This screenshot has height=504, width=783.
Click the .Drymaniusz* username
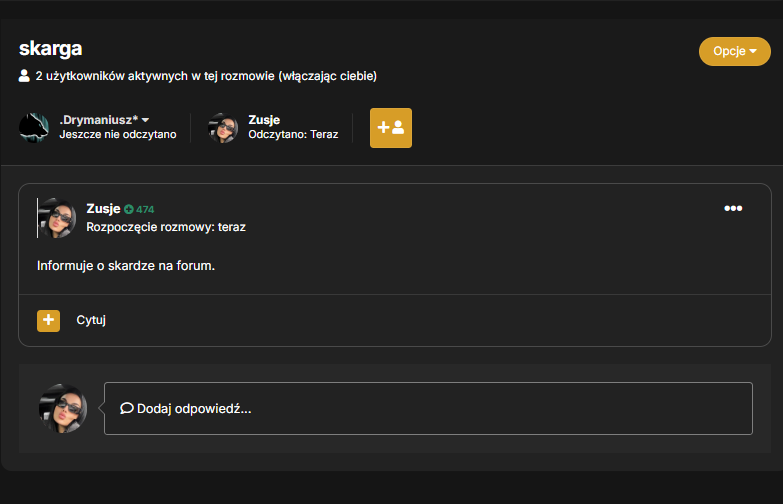click(98, 120)
